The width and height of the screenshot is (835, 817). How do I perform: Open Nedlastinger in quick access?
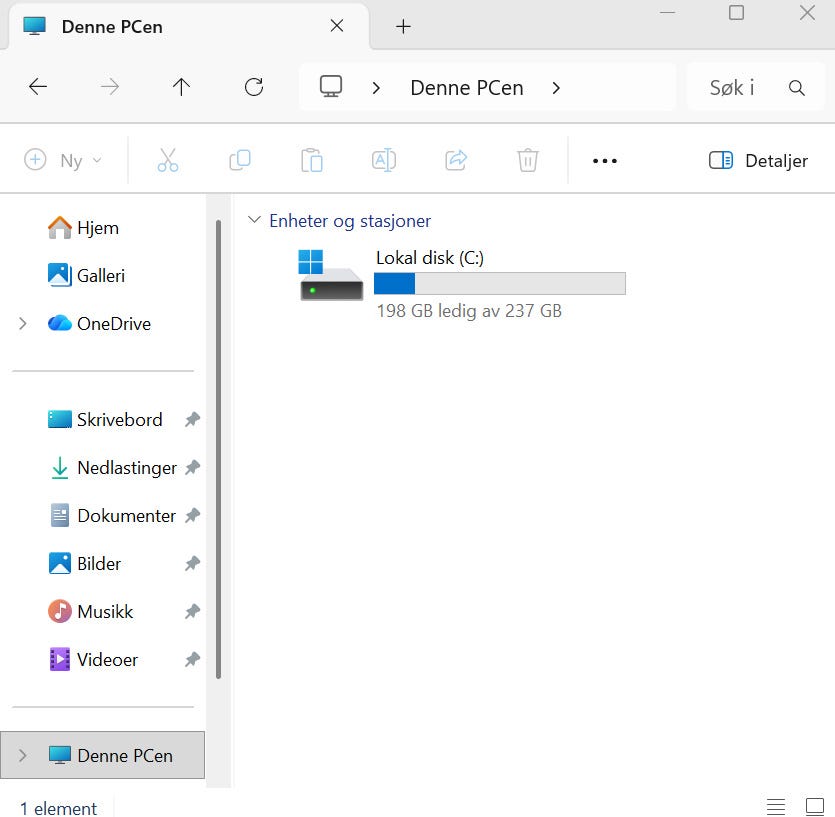(113, 468)
